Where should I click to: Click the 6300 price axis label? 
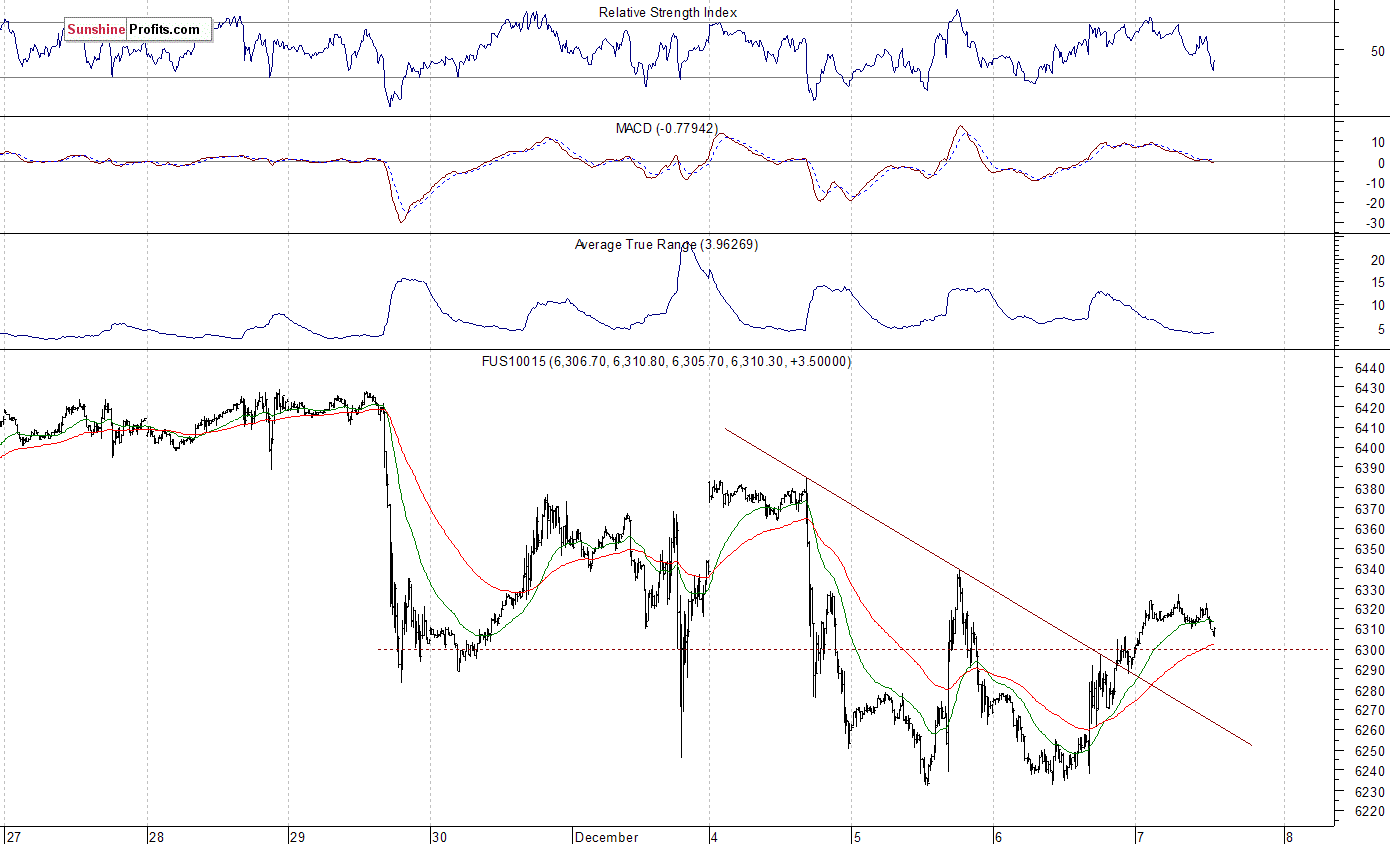(x=1370, y=650)
